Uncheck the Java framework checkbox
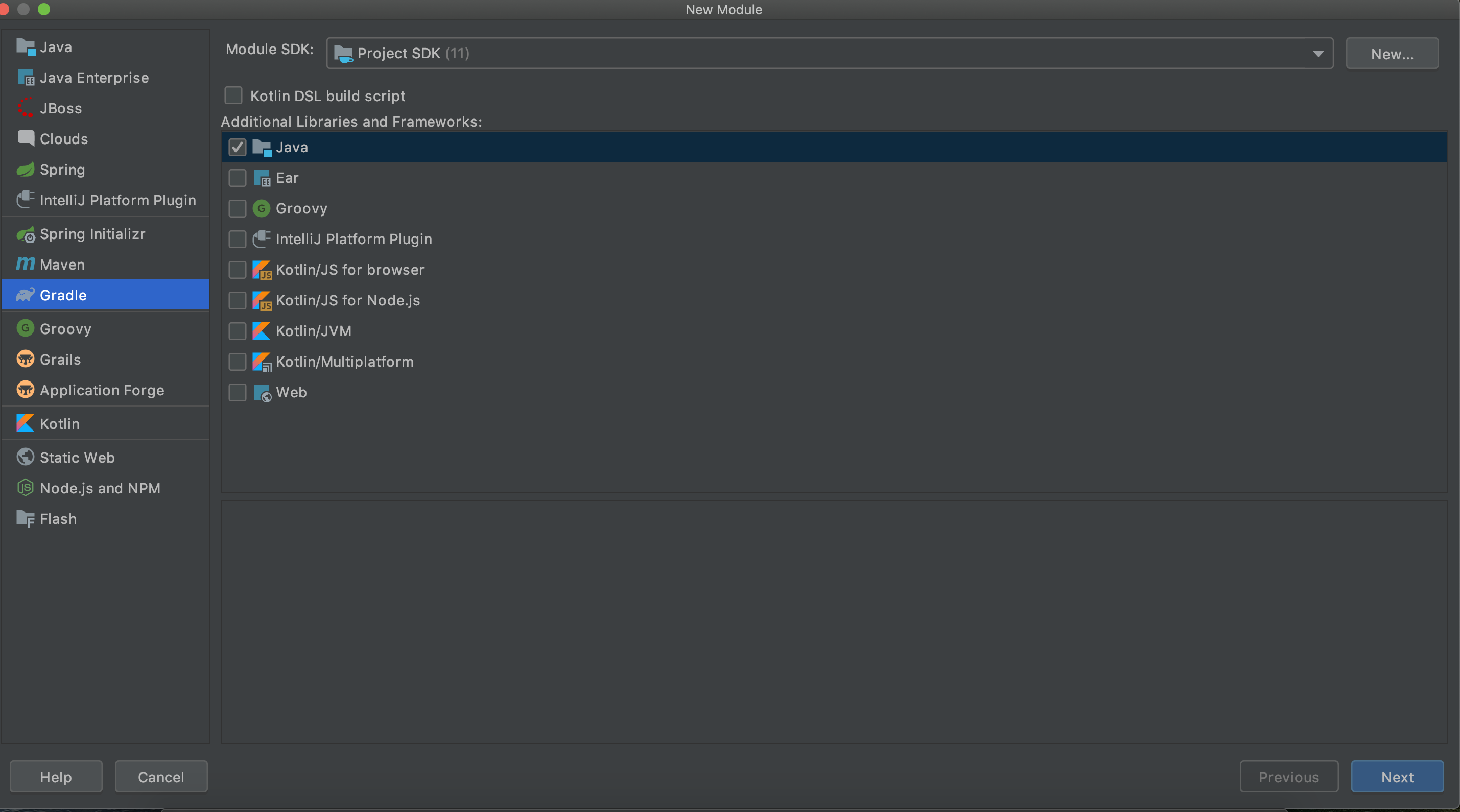This screenshot has height=812, width=1460. [238, 147]
